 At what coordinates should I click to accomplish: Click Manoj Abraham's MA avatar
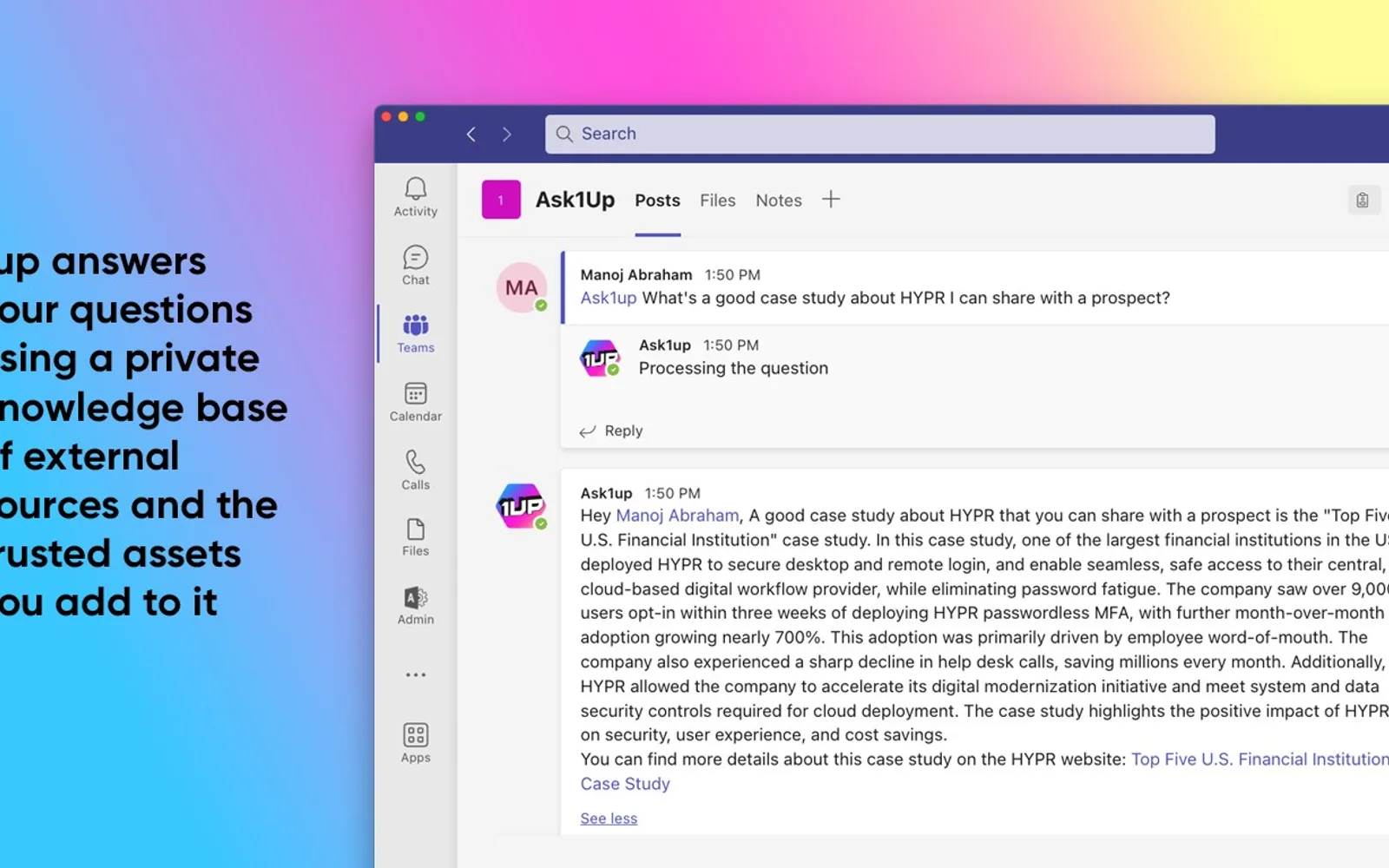click(x=521, y=287)
